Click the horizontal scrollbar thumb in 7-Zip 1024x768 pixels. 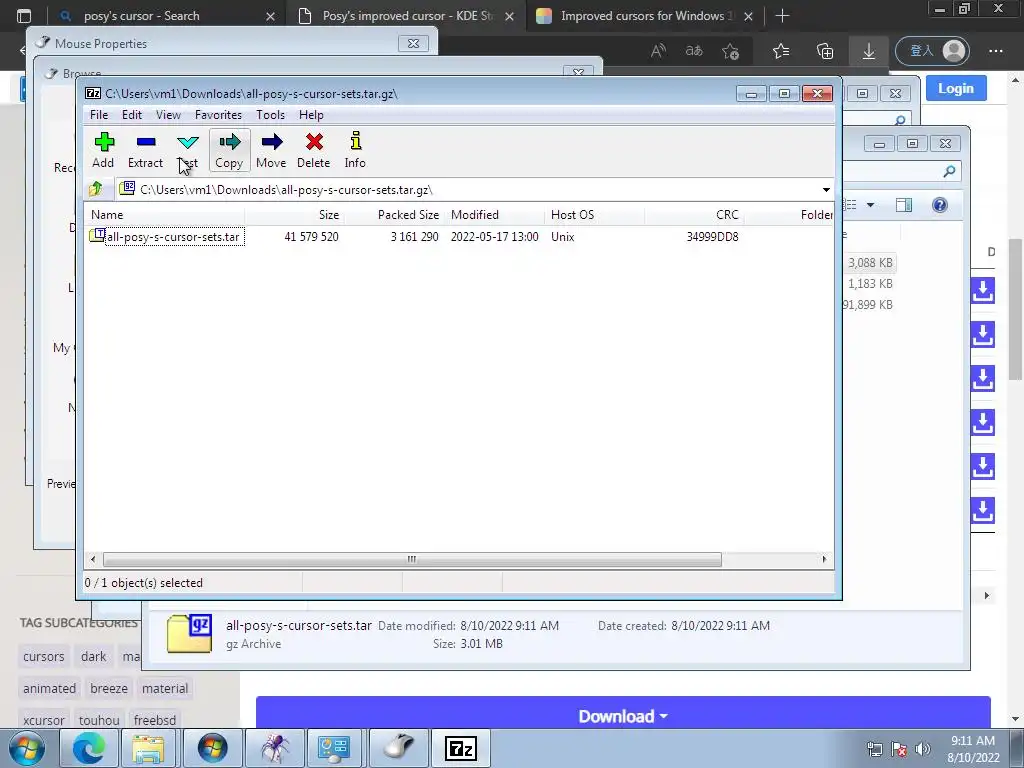click(412, 560)
